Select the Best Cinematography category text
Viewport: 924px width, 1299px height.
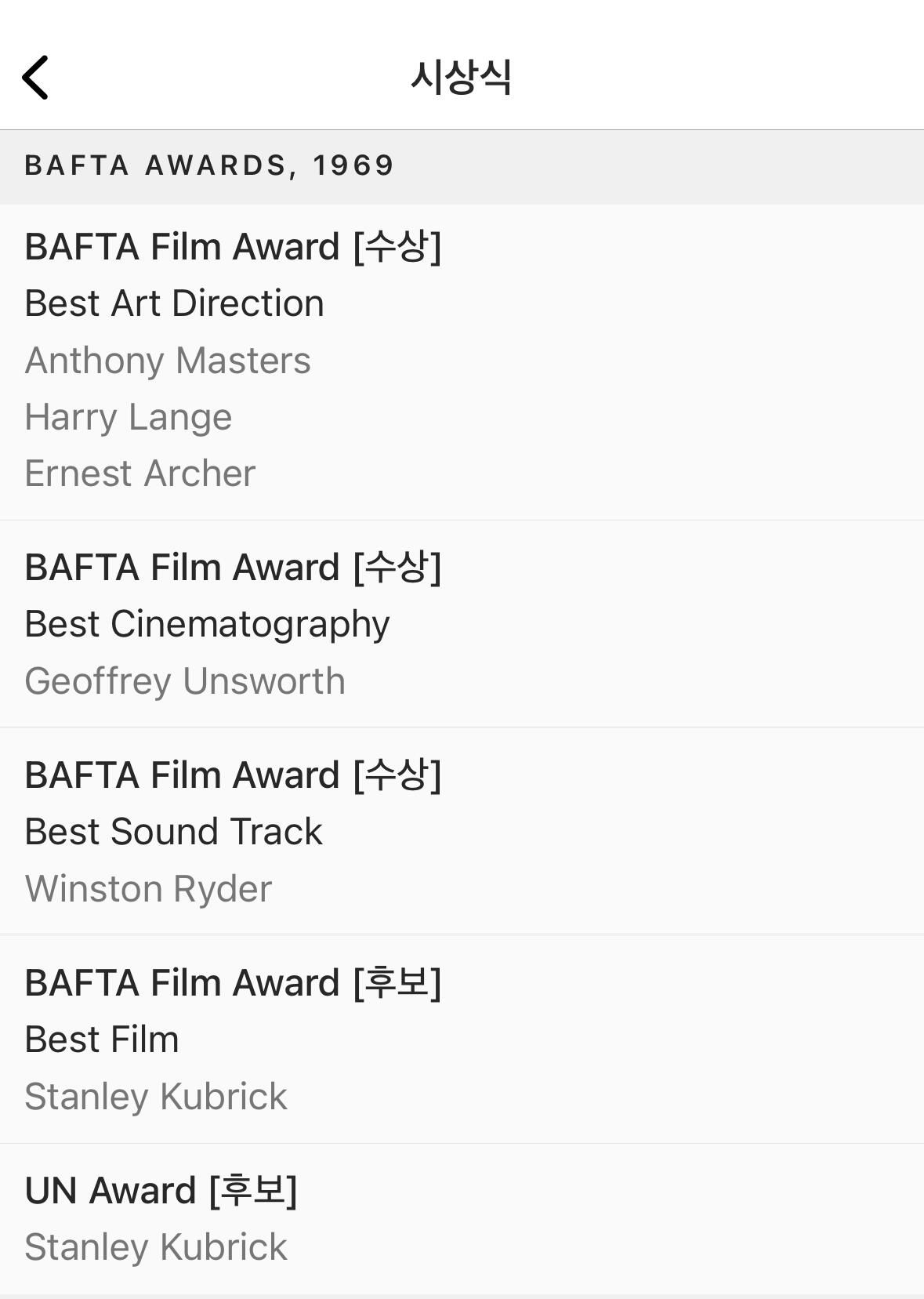point(207,624)
